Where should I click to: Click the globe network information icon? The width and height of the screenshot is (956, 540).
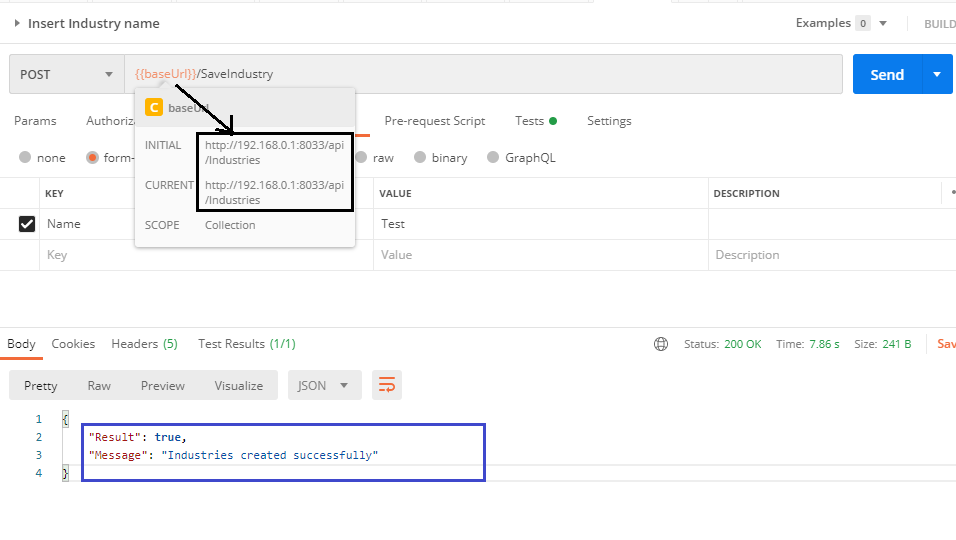pos(661,344)
